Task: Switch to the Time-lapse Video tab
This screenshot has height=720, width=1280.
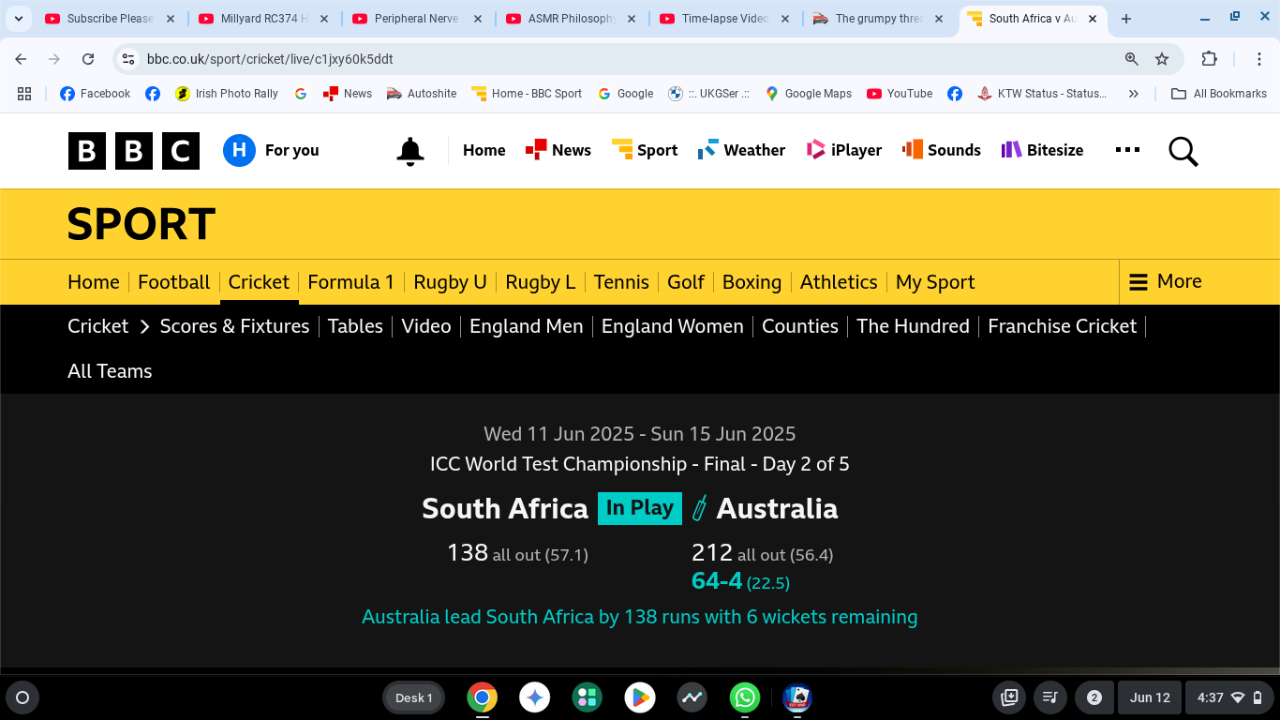Action: [726, 19]
